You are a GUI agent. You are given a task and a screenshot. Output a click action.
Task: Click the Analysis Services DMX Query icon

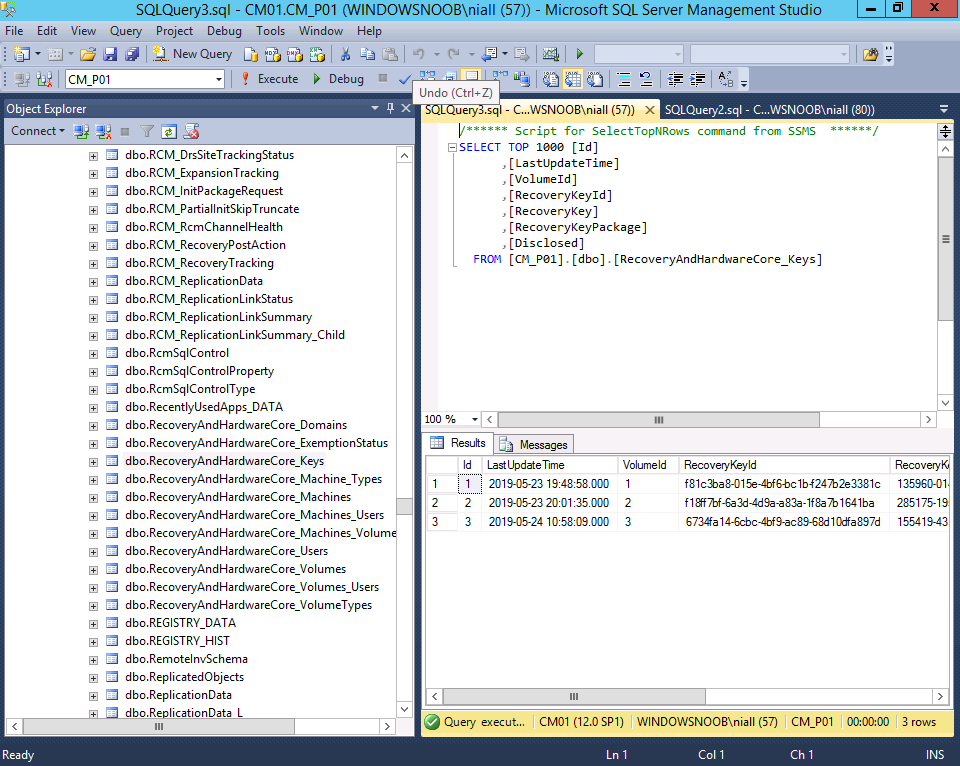(294, 54)
